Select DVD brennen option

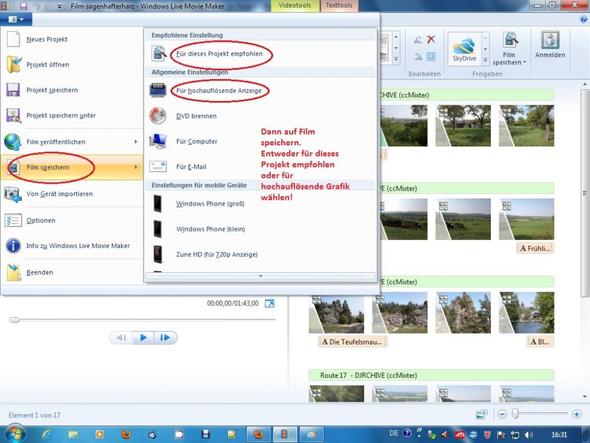[x=260, y=116]
